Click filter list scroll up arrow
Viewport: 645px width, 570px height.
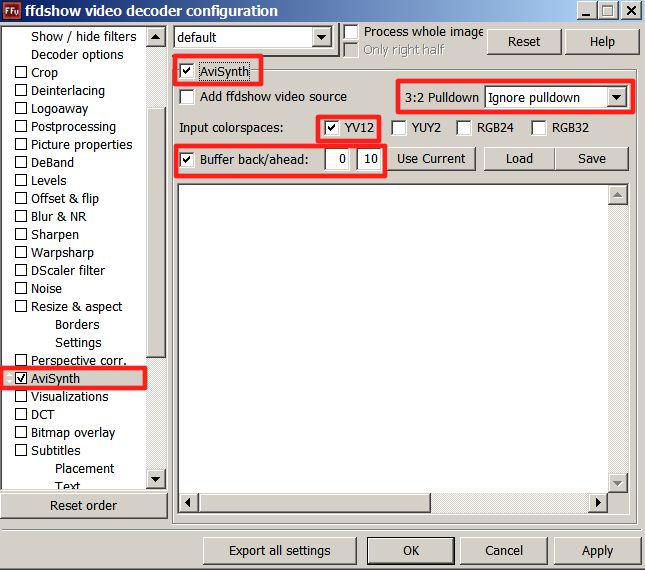click(156, 37)
